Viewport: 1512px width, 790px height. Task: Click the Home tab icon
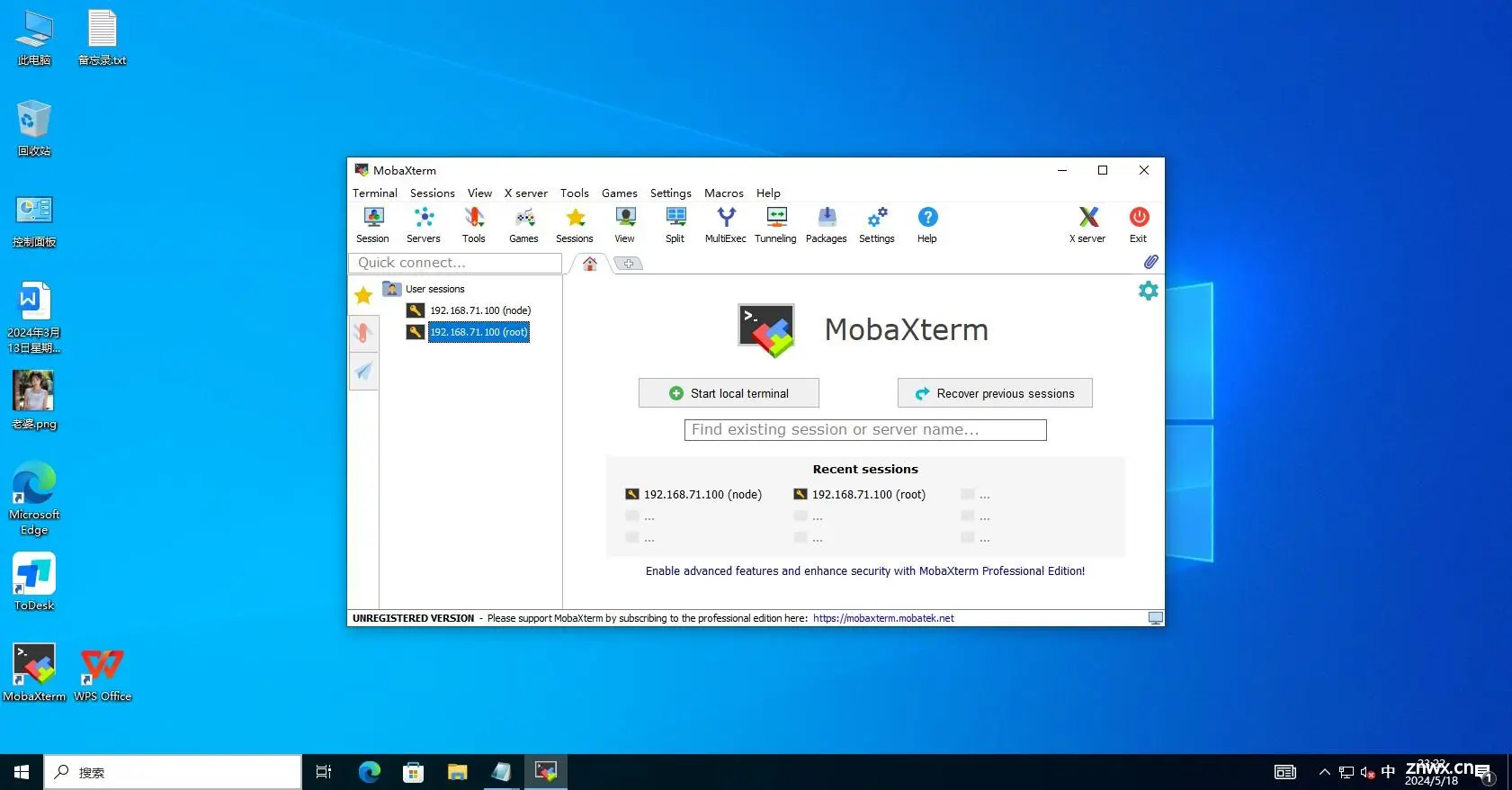(x=590, y=264)
